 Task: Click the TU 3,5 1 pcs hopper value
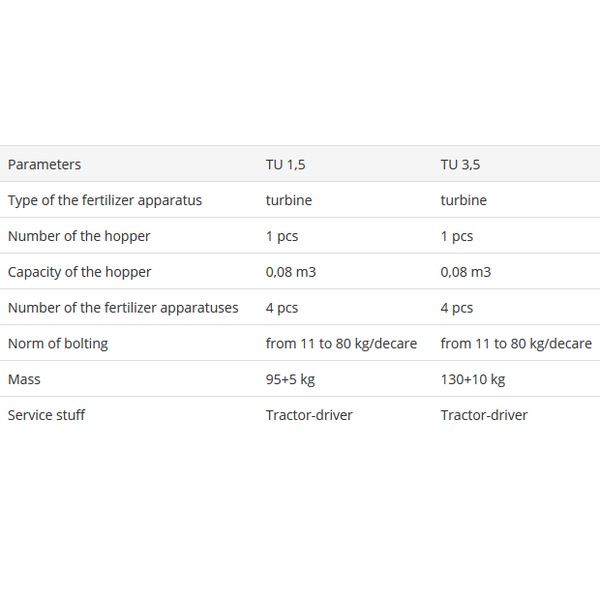point(457,236)
